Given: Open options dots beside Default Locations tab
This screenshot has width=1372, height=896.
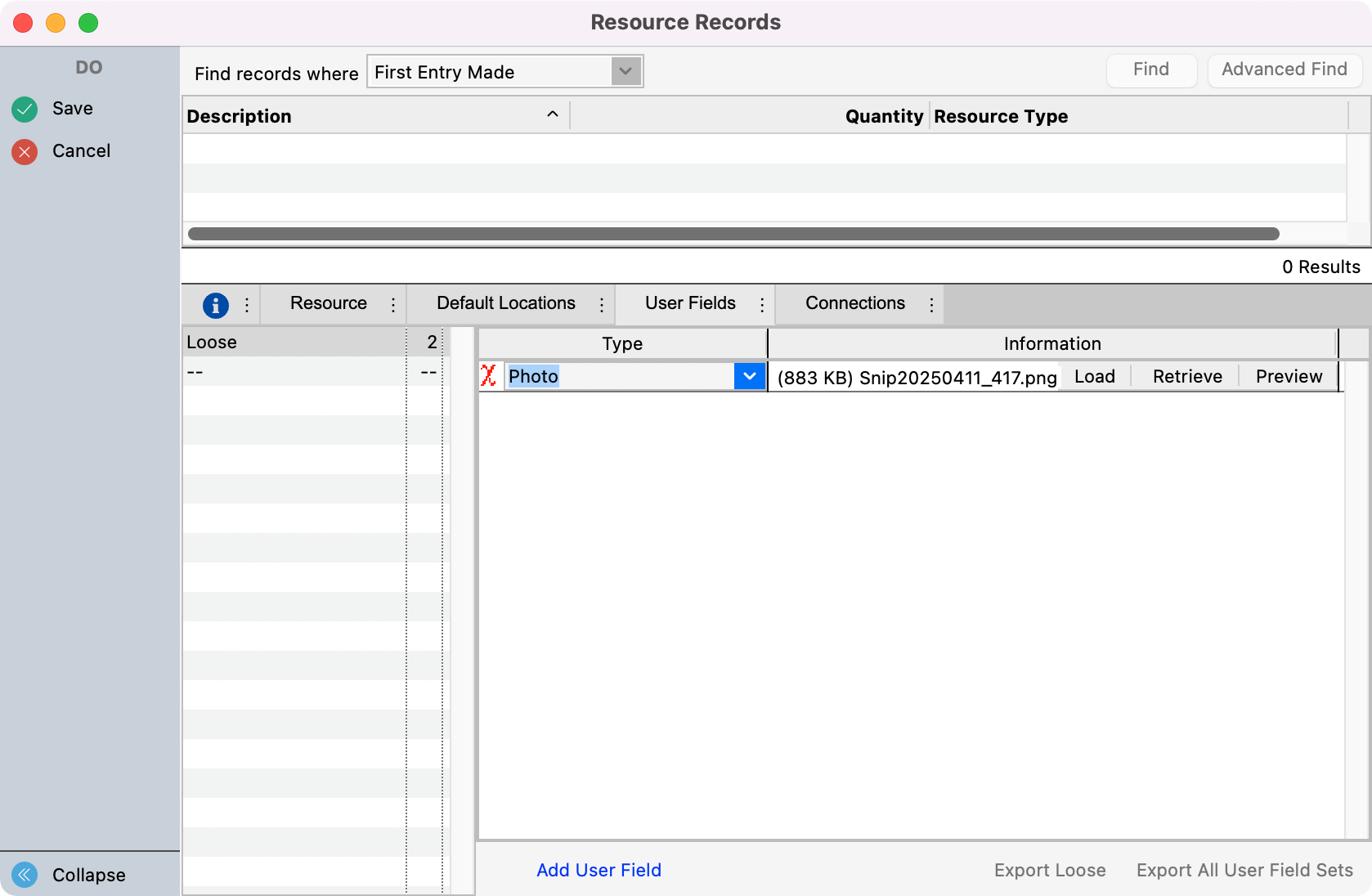Looking at the screenshot, I should (602, 305).
